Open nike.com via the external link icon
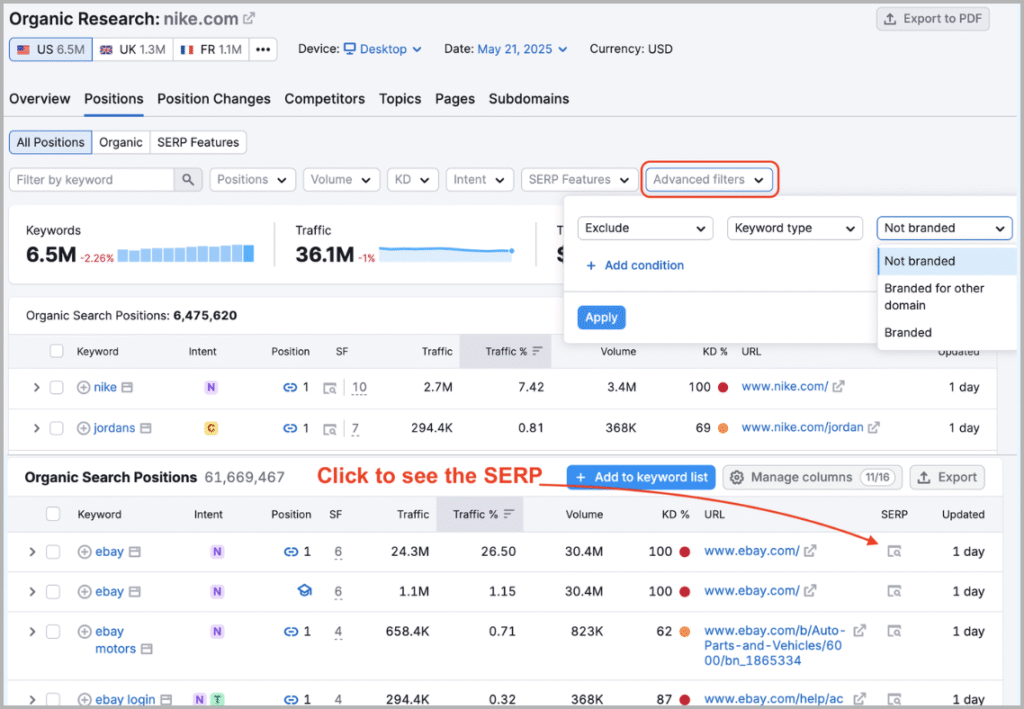Image resolution: width=1024 pixels, height=709 pixels. point(247,18)
